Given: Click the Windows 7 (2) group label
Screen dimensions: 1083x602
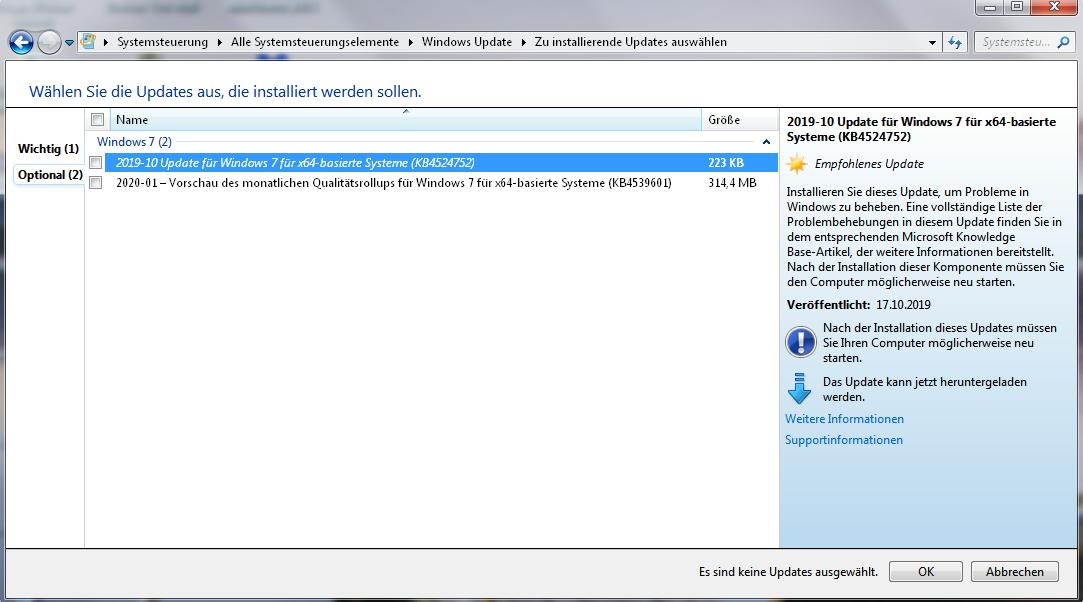Looking at the screenshot, I should point(134,142).
